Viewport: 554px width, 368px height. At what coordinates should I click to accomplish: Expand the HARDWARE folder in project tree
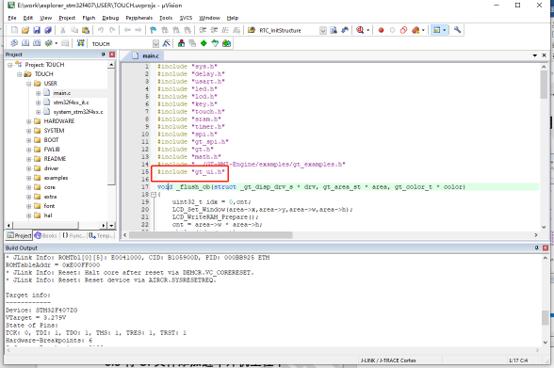(x=29, y=121)
